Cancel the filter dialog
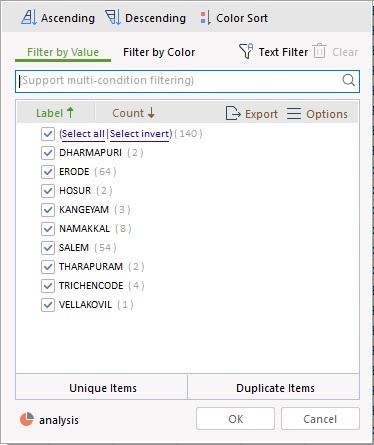 [x=320, y=419]
